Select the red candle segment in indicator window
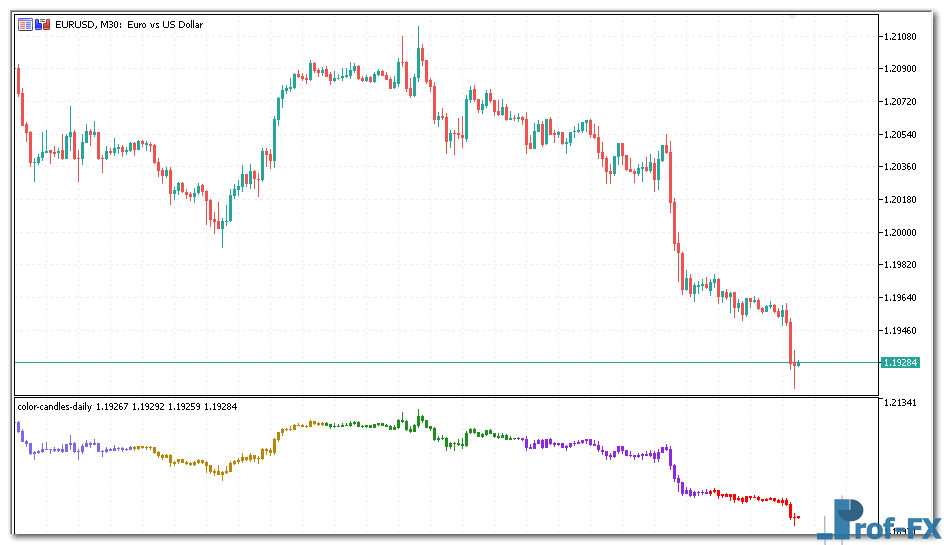Viewport: 944px width, 545px height. click(750, 496)
